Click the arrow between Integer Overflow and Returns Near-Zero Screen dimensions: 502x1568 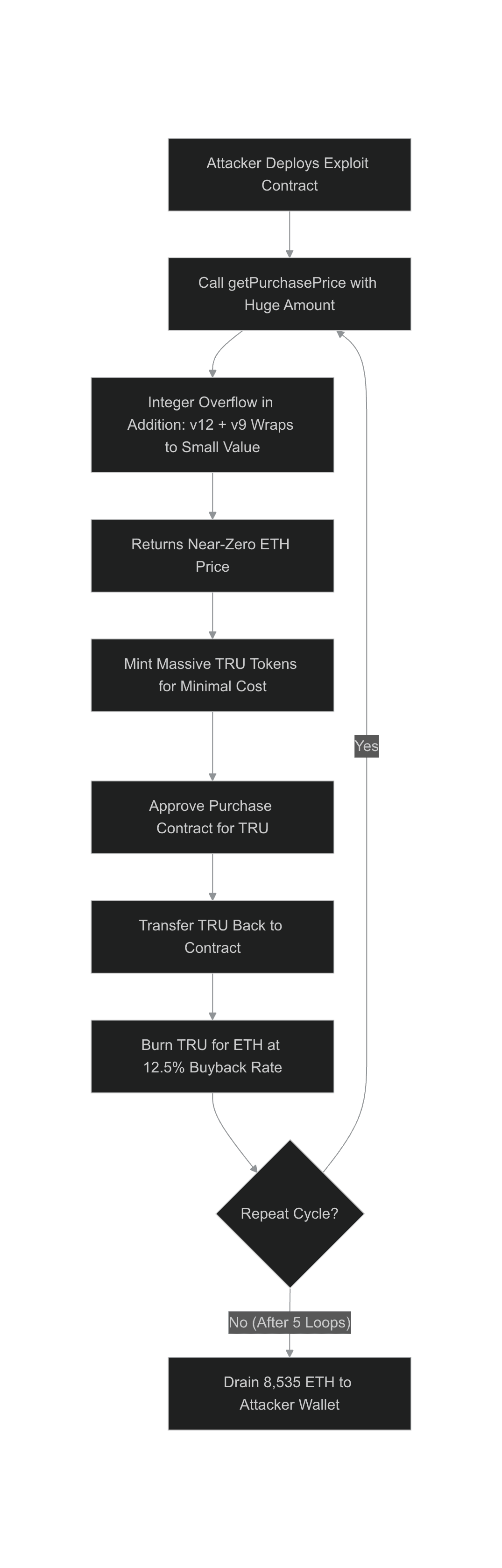[212, 495]
